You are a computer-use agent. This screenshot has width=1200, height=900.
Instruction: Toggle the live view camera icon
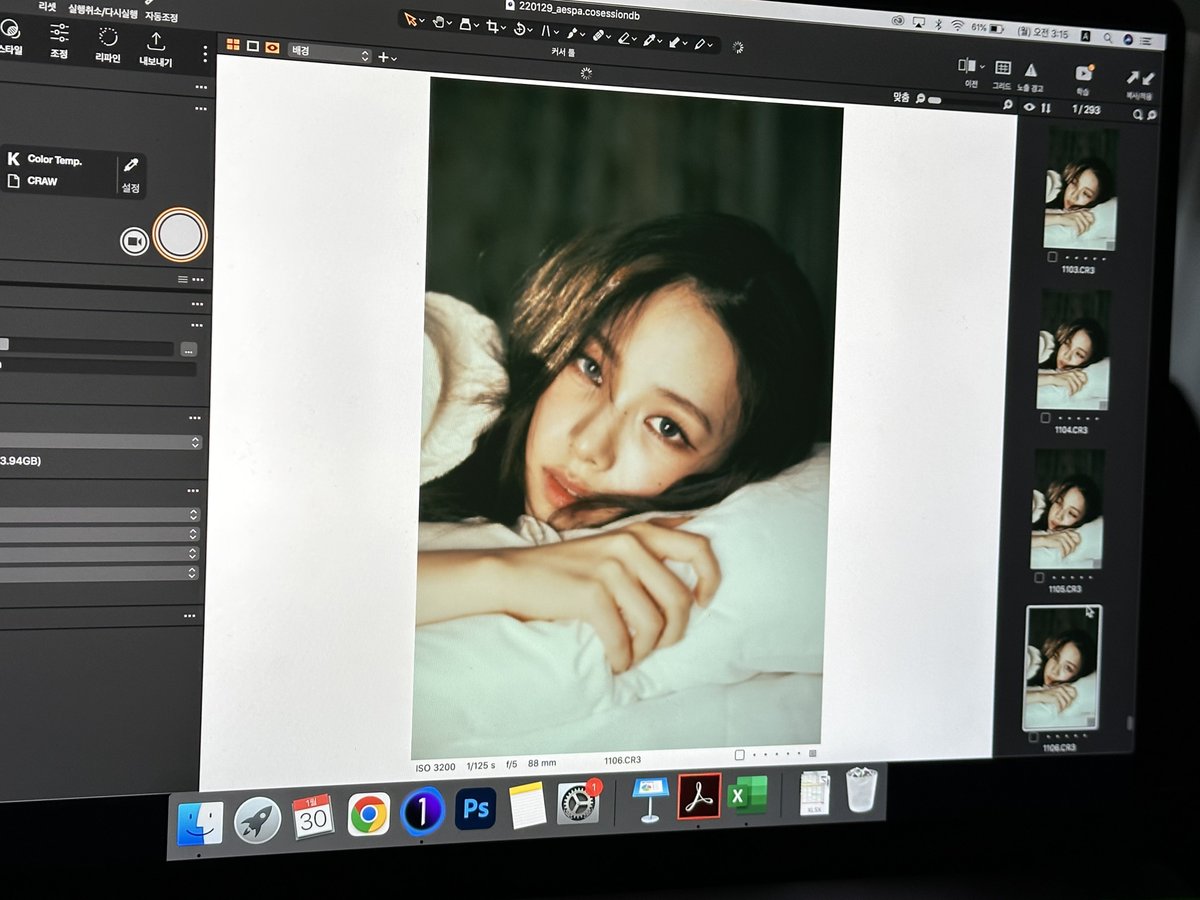pos(133,241)
